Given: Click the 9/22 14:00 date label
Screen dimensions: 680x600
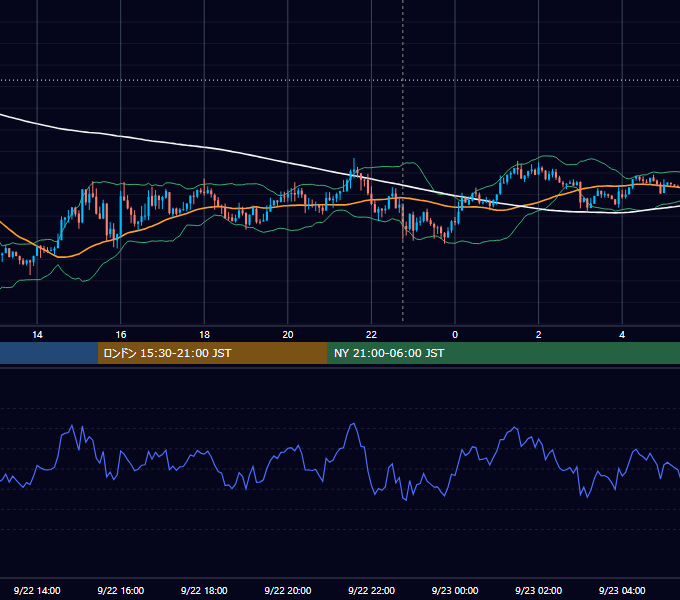Looking at the screenshot, I should pyautogui.click(x=37, y=590).
